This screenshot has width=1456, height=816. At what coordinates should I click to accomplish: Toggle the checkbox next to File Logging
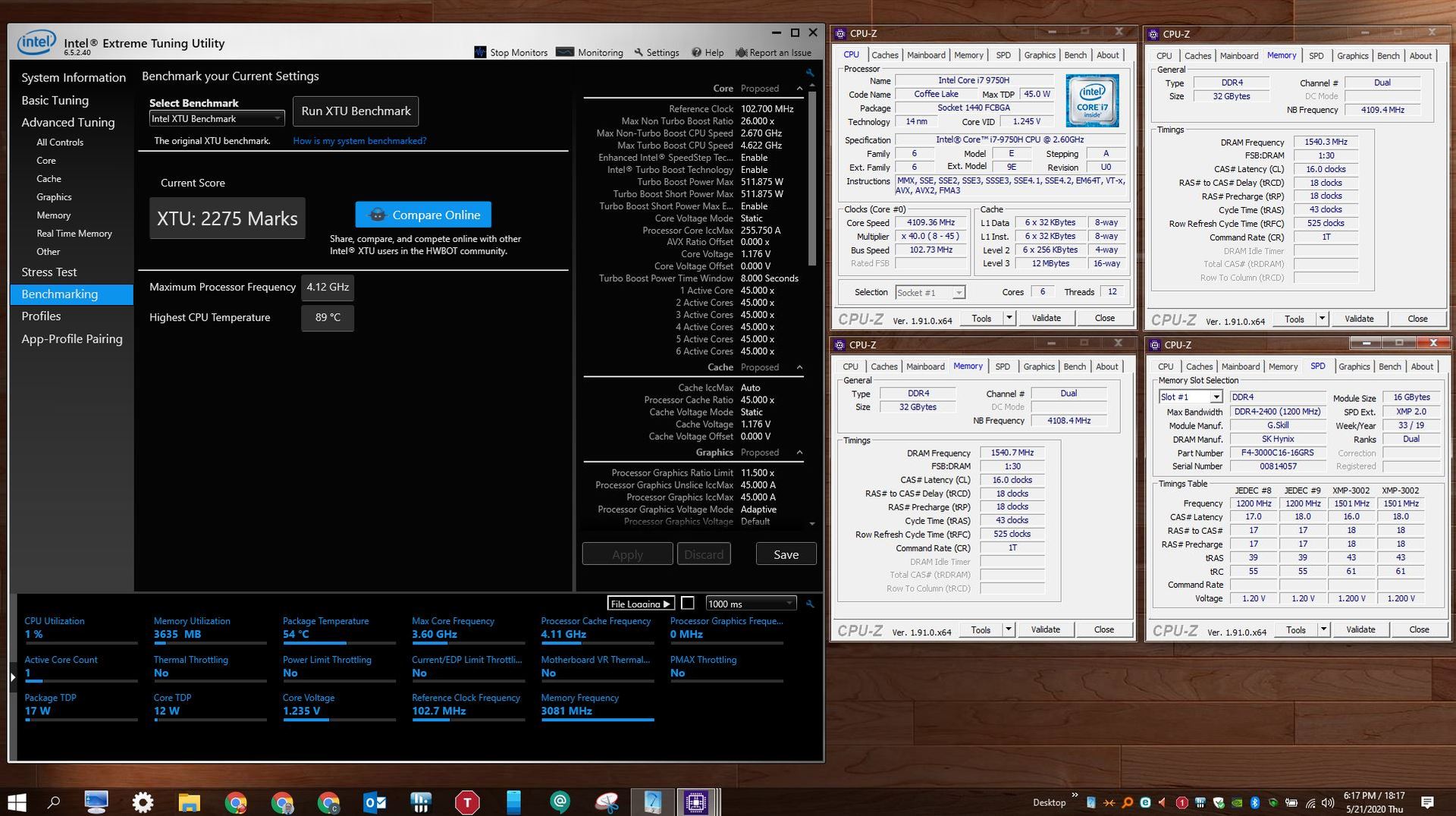688,603
